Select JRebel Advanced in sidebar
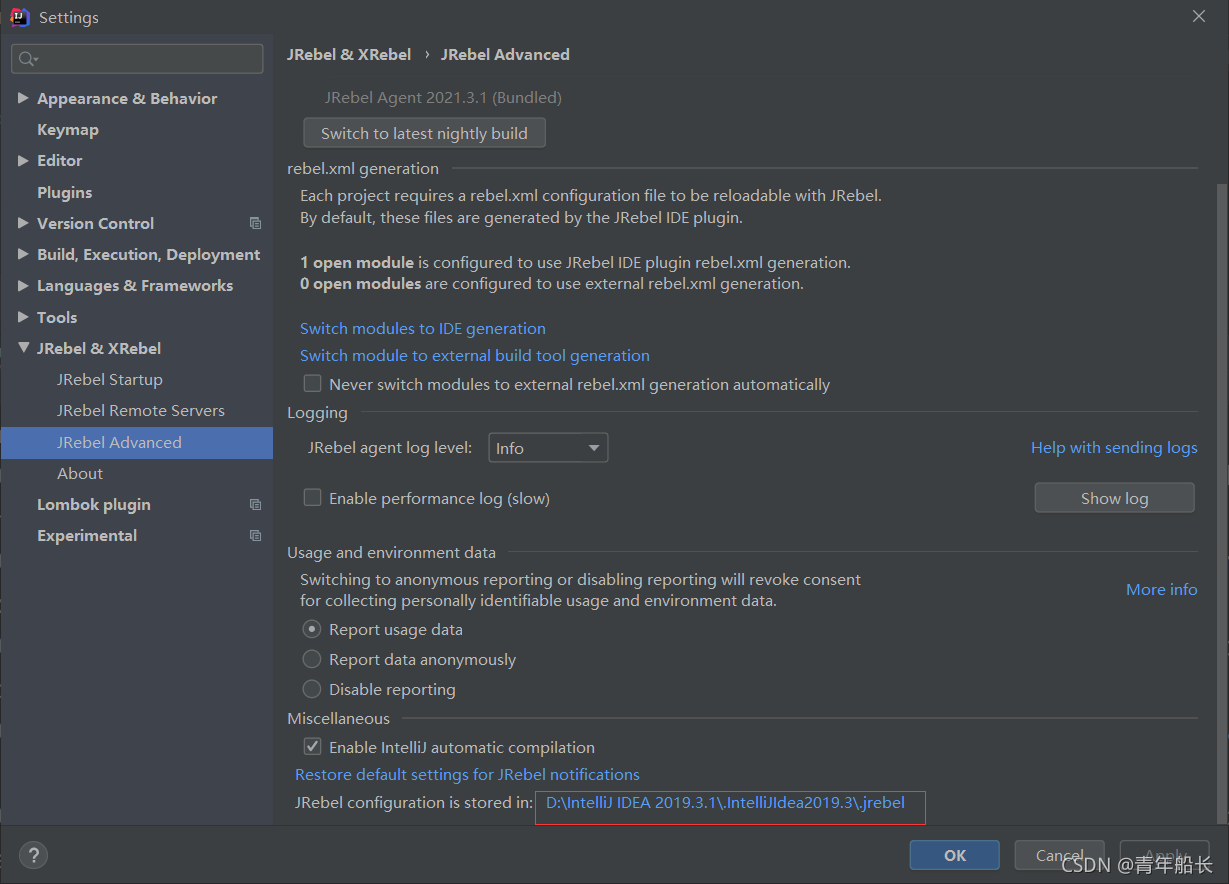Viewport: 1229px width, 884px height. [136, 442]
